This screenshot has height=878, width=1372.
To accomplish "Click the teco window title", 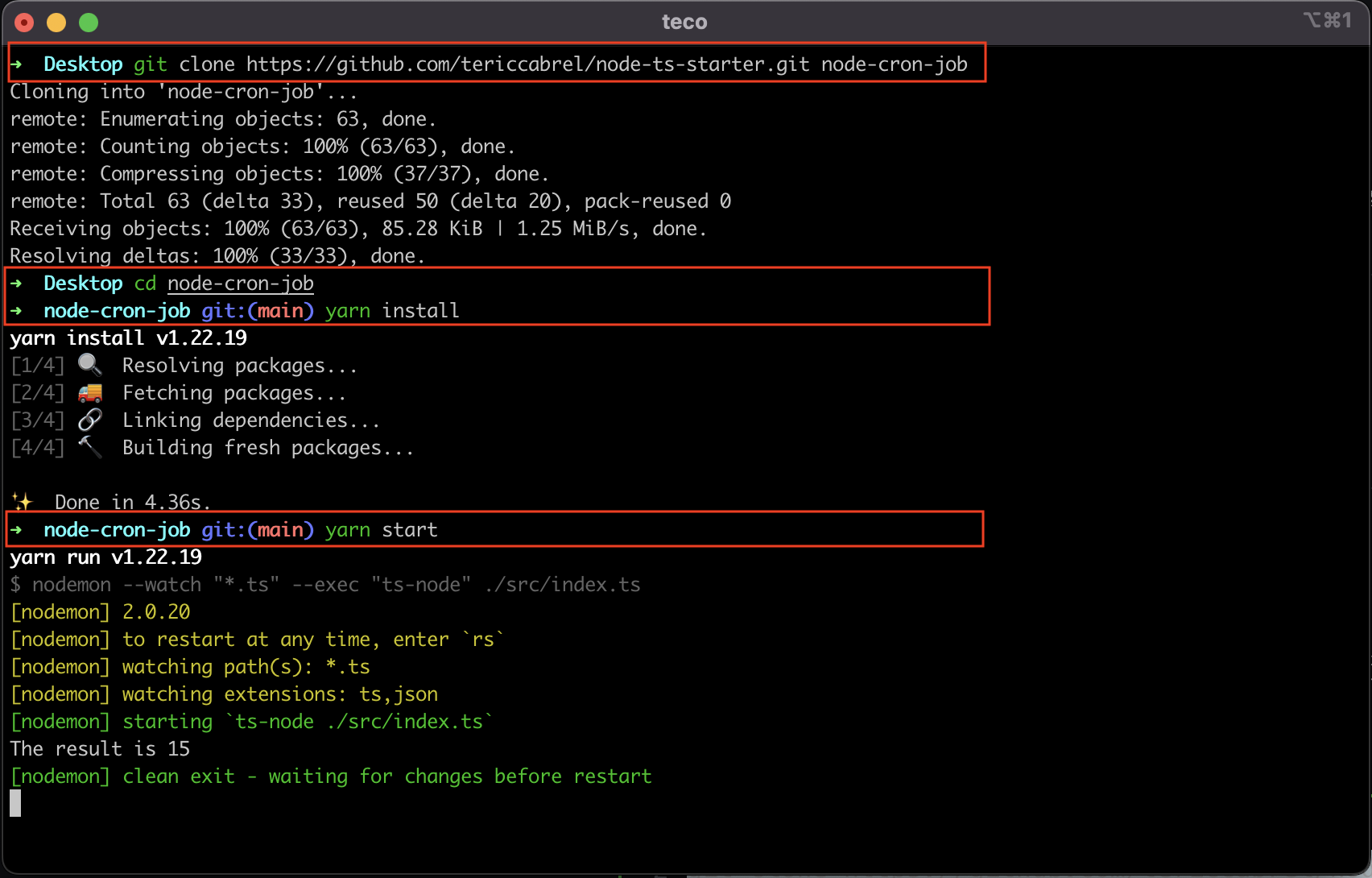I will point(684,22).
